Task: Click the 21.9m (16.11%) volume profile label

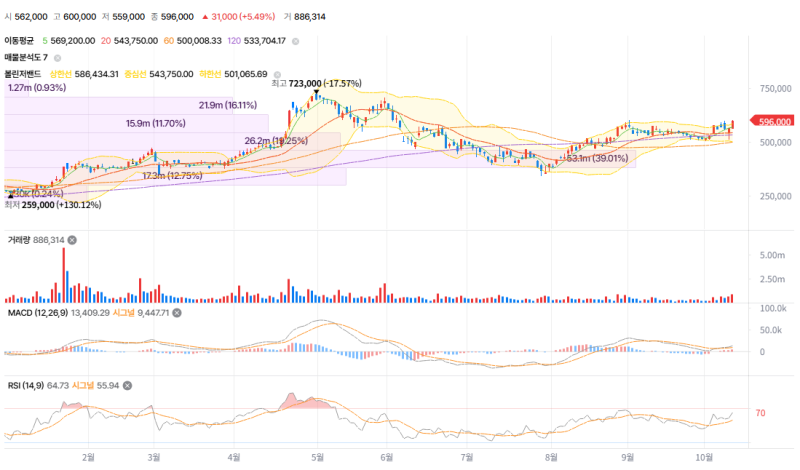Action: pos(228,105)
